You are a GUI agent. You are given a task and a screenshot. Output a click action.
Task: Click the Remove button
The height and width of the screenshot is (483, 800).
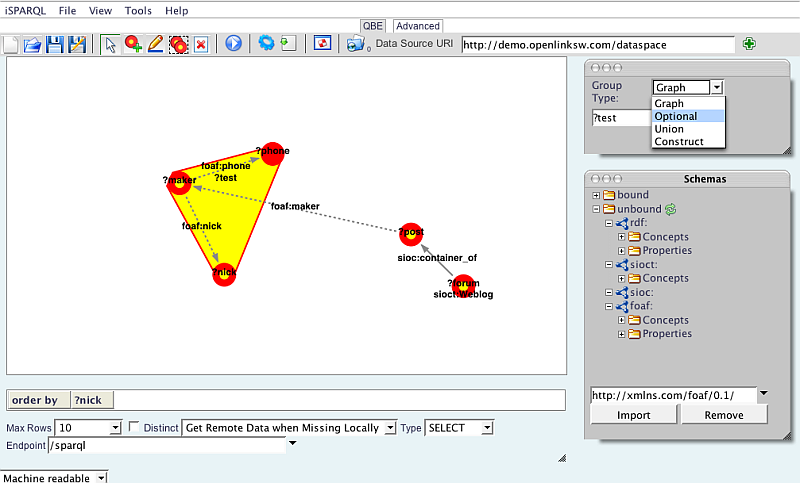(x=724, y=415)
